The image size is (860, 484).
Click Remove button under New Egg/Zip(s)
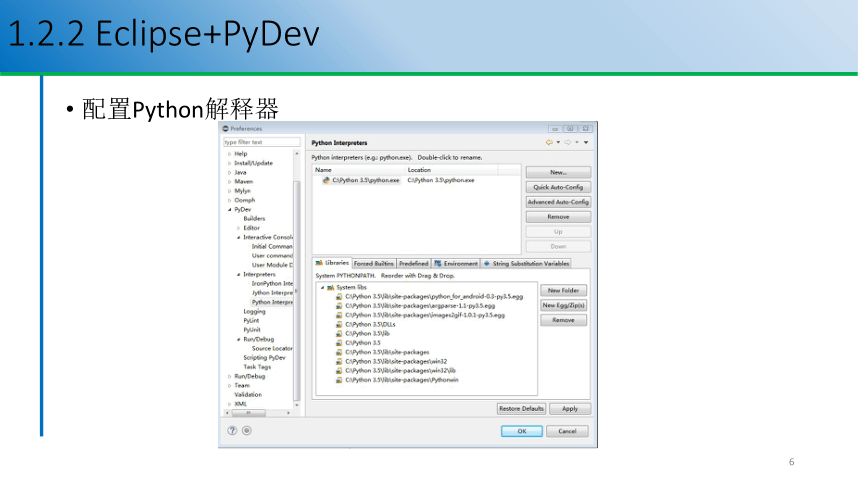(563, 320)
